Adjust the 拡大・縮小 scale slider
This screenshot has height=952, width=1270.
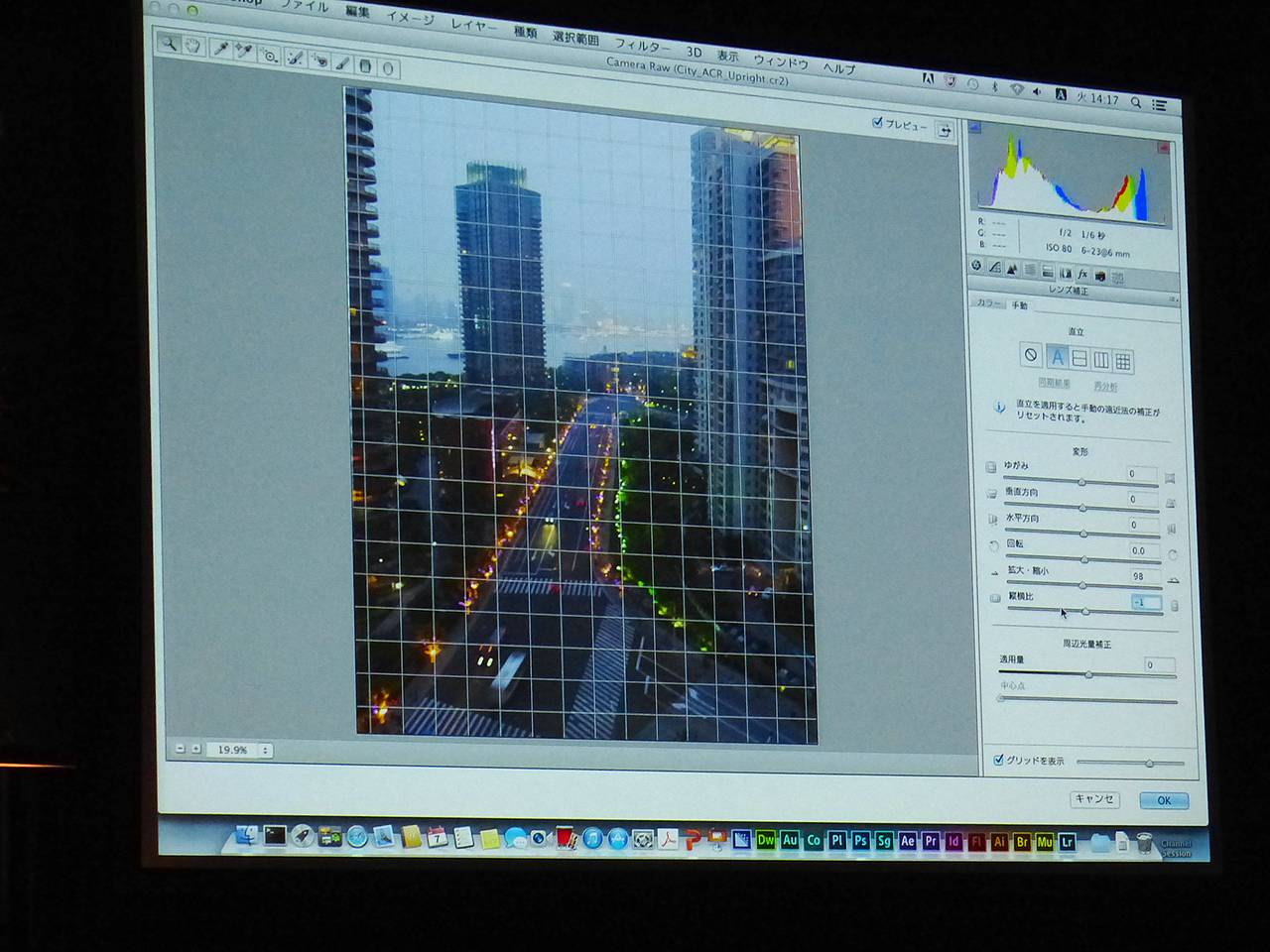coord(1084,586)
